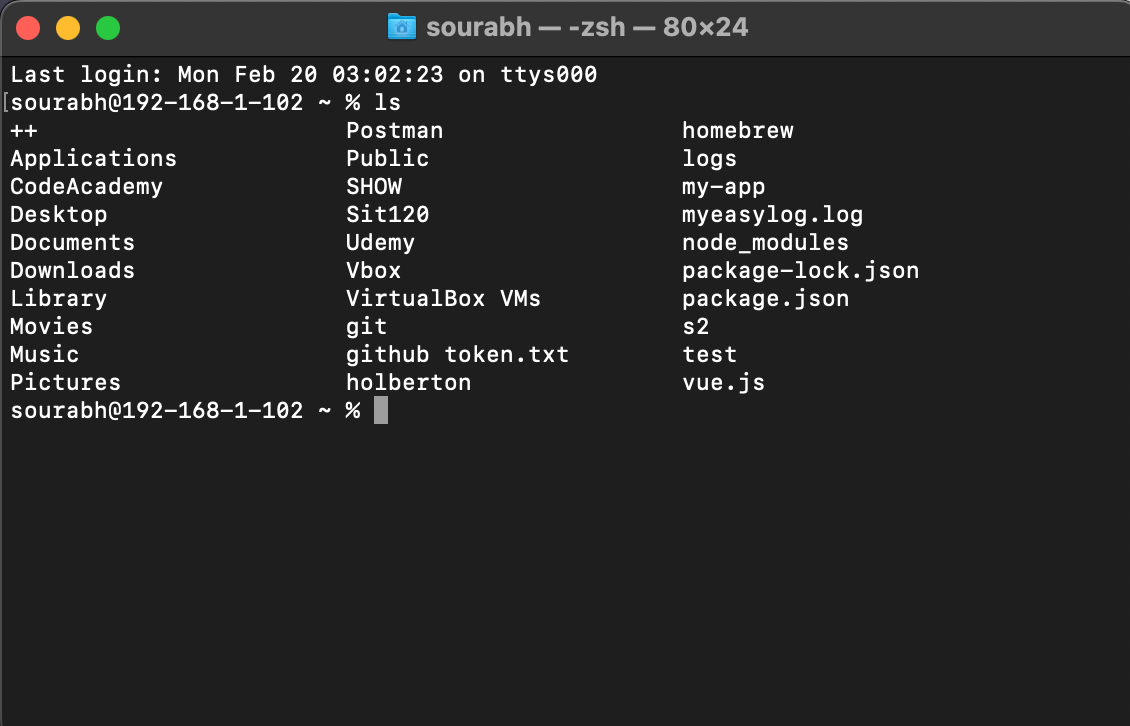Select the package.json file name
The width and height of the screenshot is (1130, 726).
[x=765, y=298]
